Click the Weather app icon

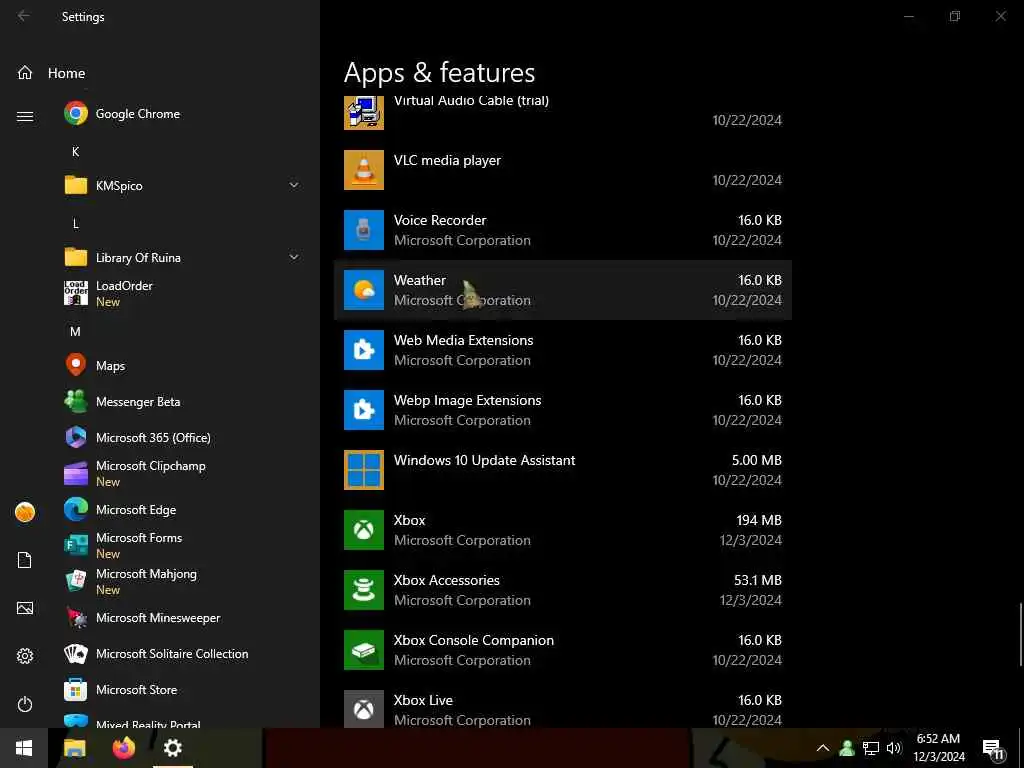tap(364, 290)
